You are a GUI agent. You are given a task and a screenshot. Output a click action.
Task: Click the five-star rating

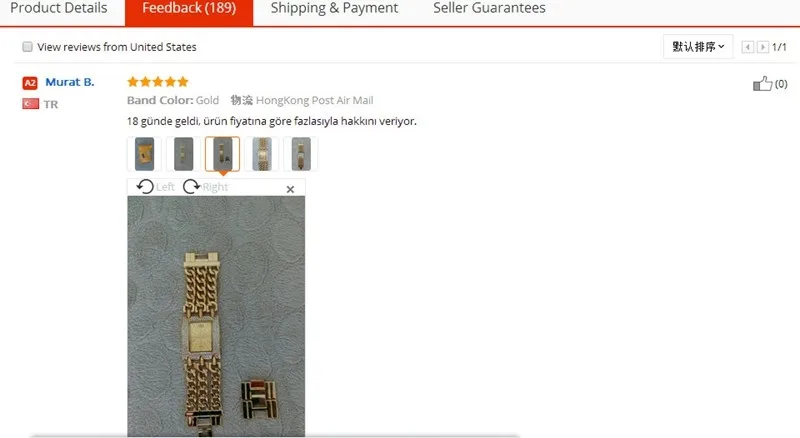[158, 82]
